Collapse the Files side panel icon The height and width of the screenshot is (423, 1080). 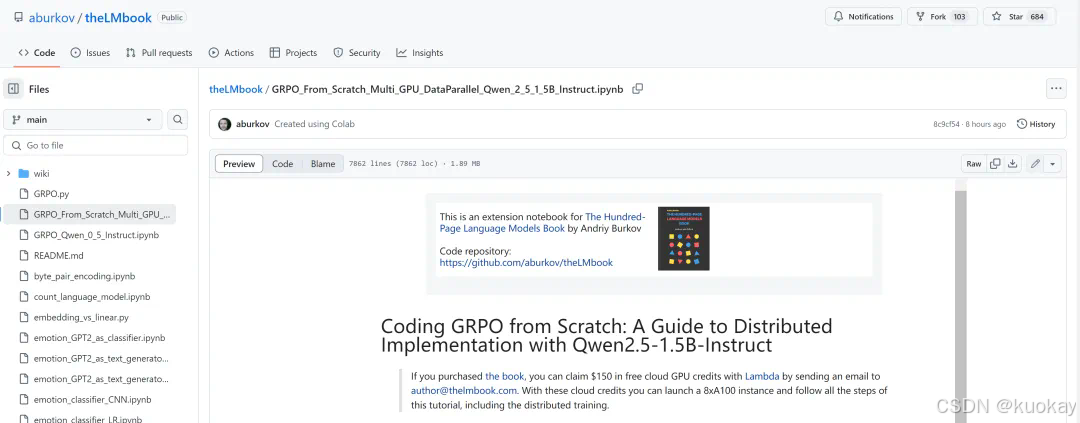point(13,89)
